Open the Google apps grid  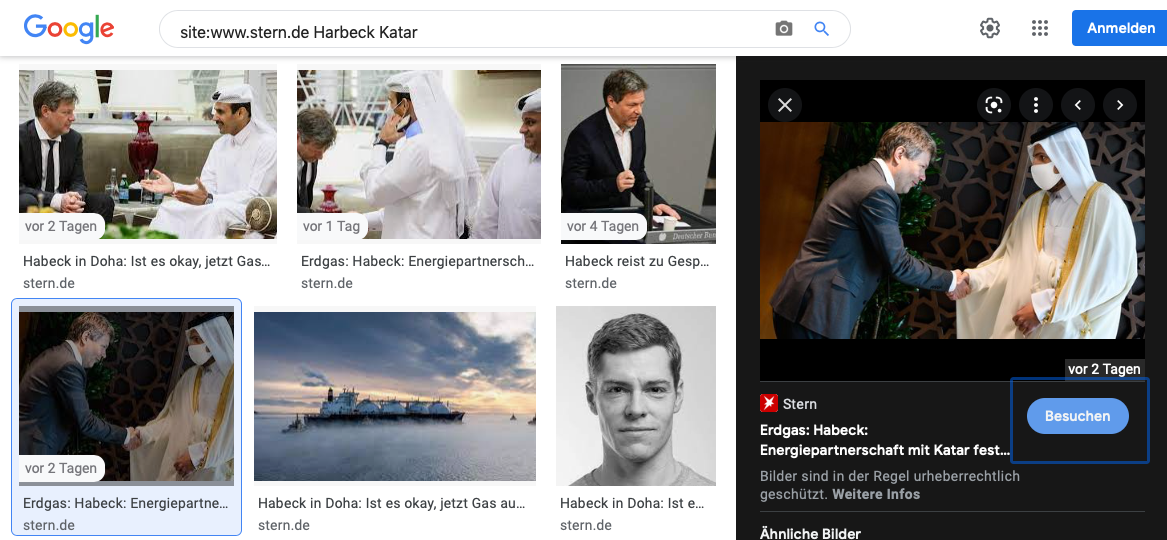tap(1040, 29)
